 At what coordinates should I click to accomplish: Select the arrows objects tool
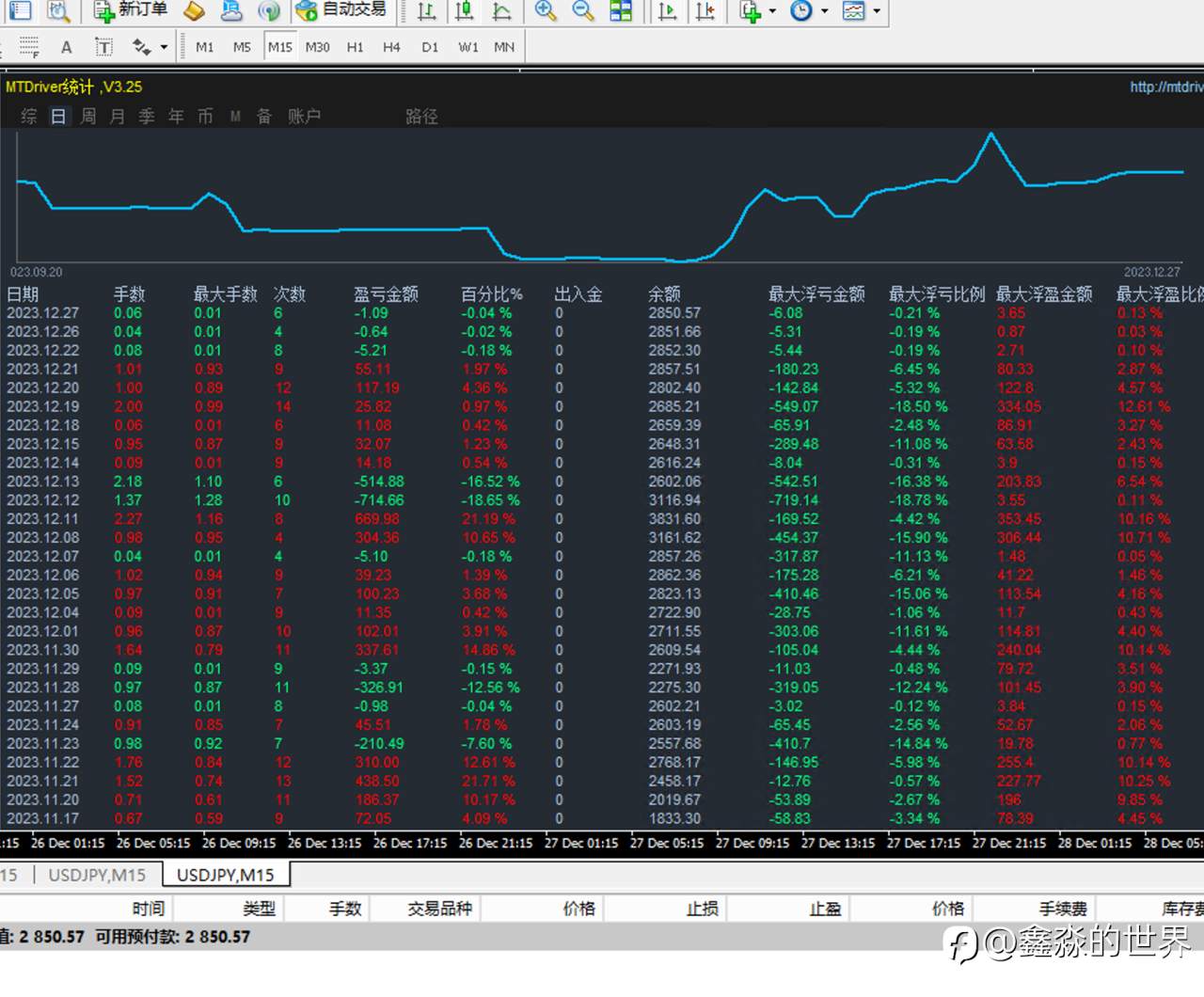[141, 47]
